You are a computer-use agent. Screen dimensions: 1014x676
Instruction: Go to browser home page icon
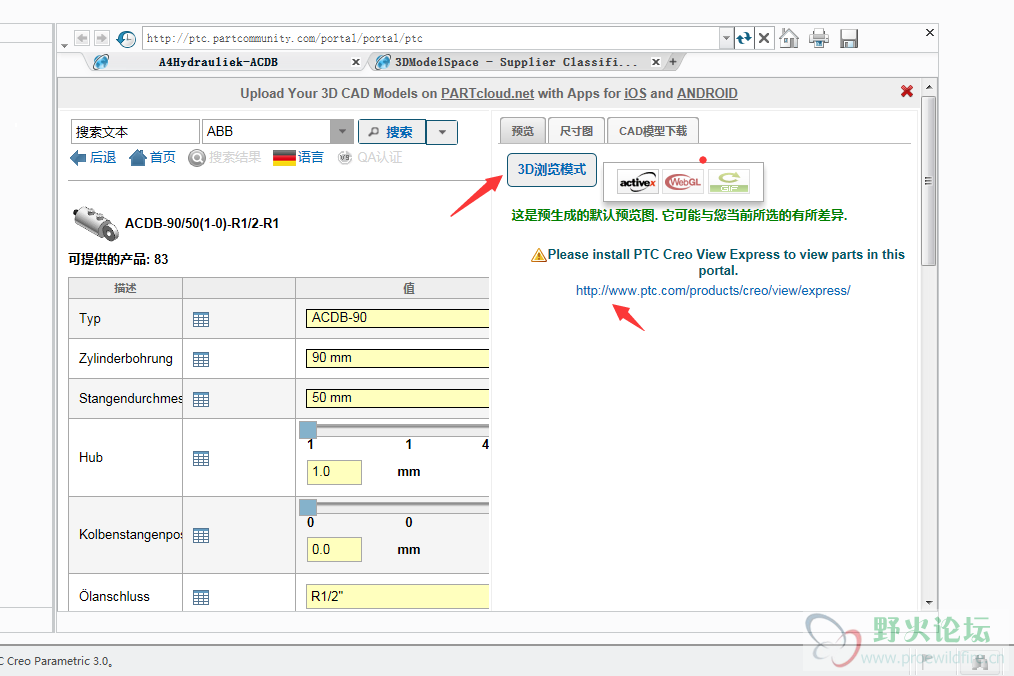789,38
